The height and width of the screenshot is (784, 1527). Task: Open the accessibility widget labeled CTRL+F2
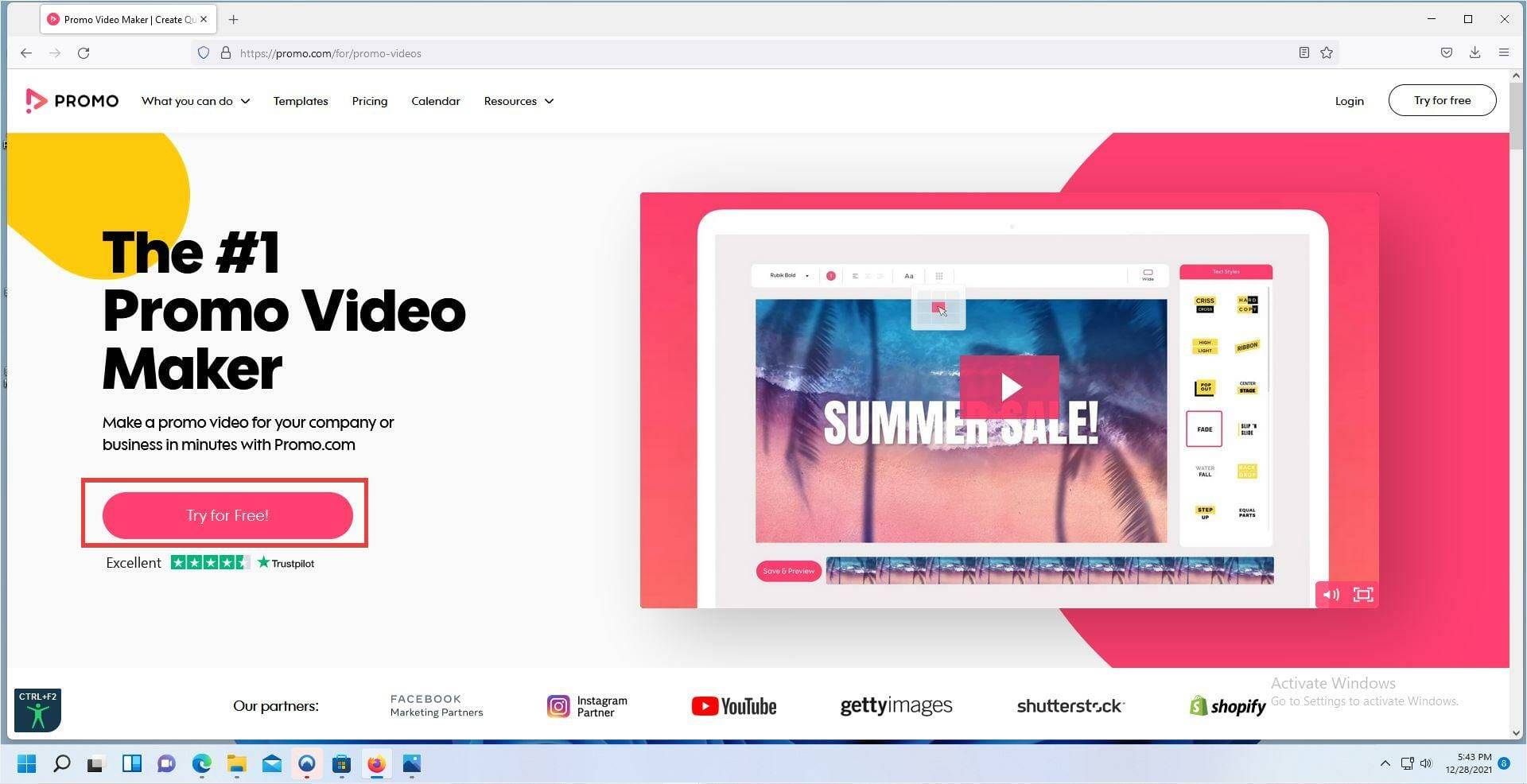(37, 710)
